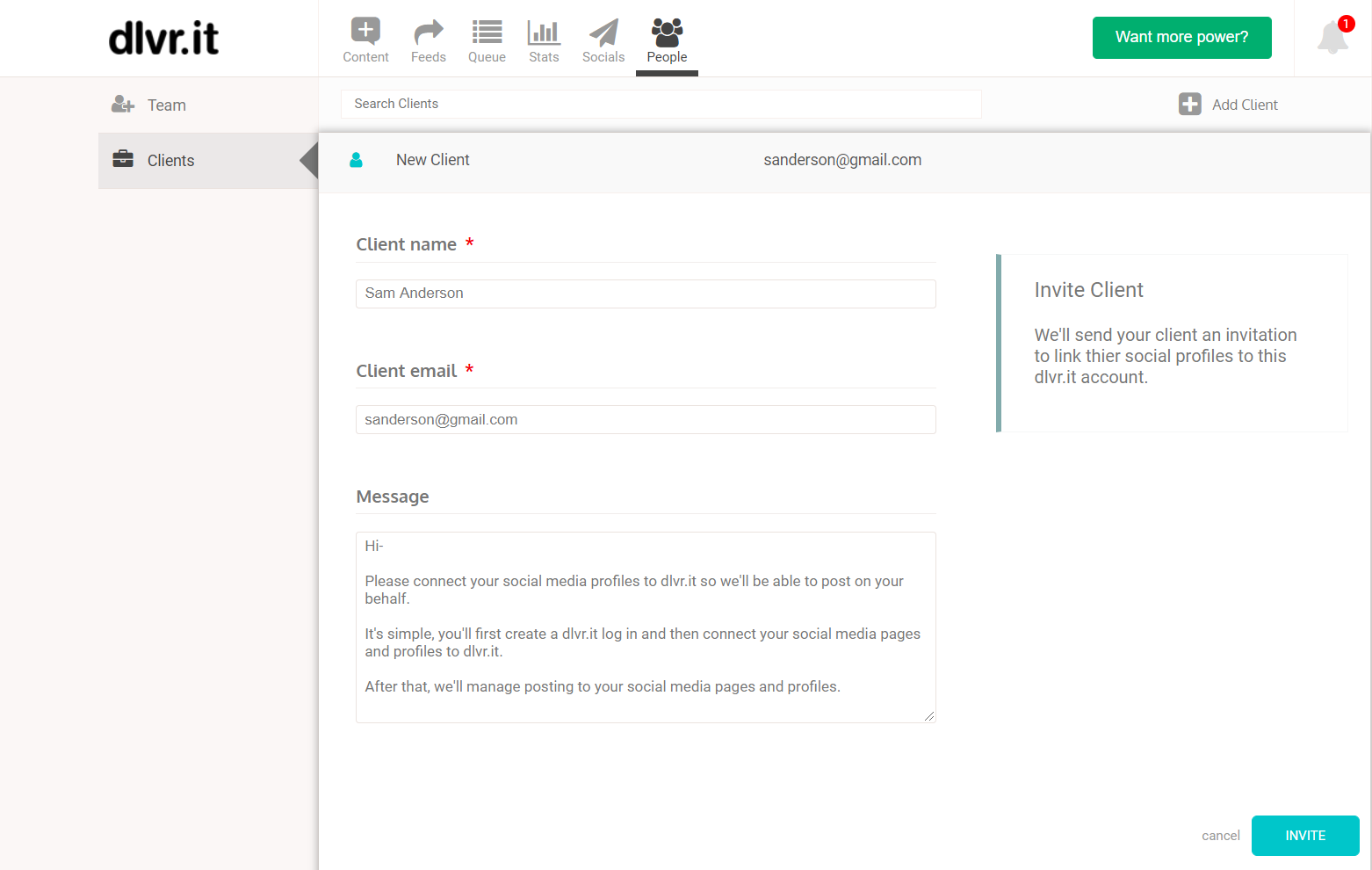
Task: Click the Add Client plus icon
Action: pyautogui.click(x=1190, y=105)
